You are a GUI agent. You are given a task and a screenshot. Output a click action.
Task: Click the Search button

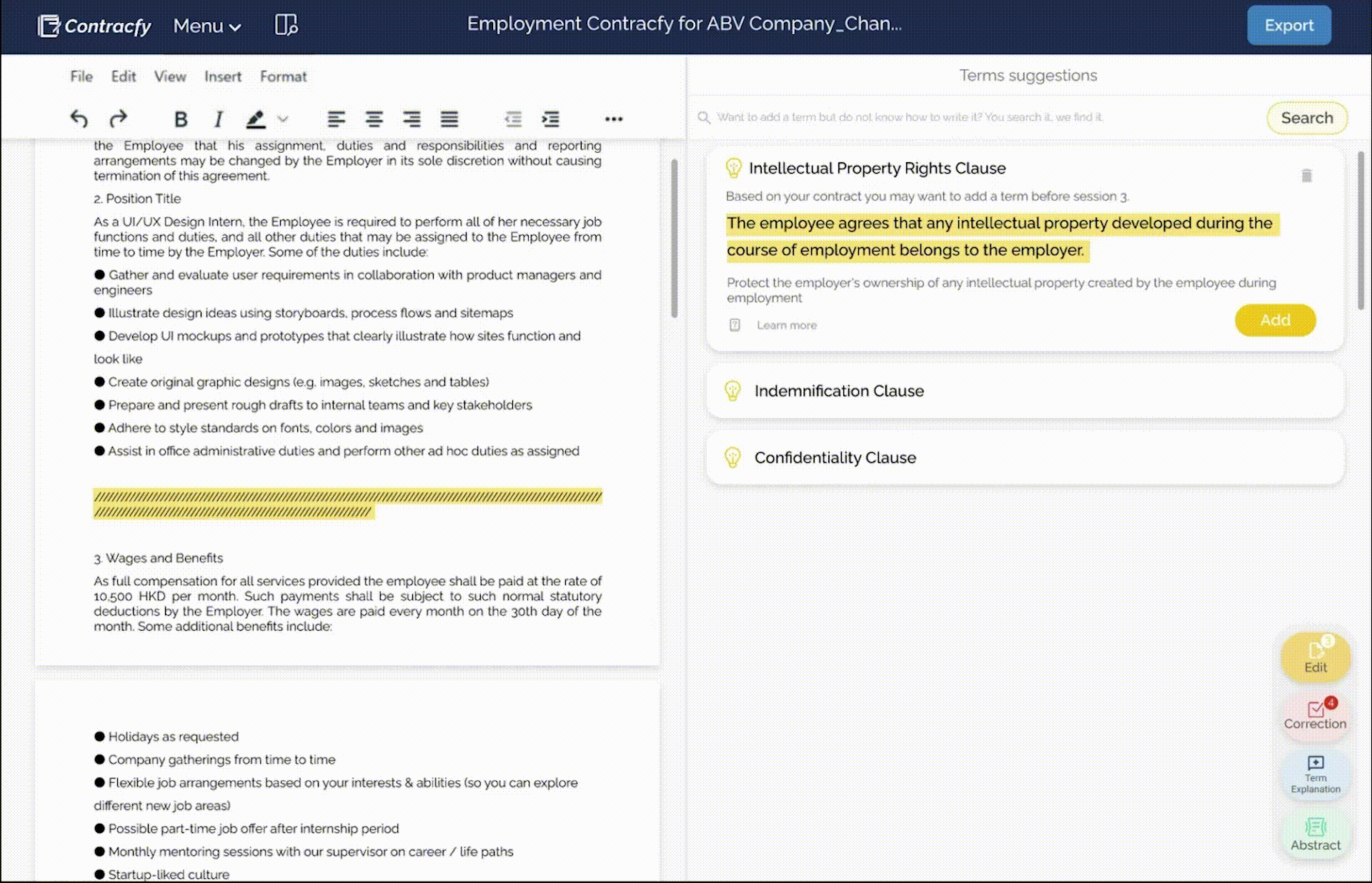point(1307,118)
